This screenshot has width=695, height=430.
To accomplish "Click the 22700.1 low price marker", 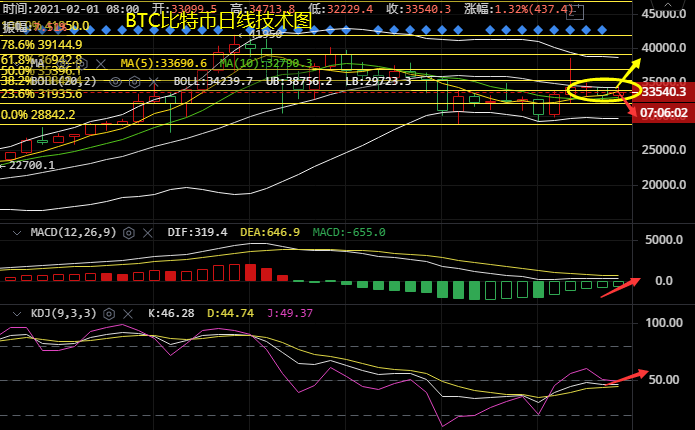I will point(28,166).
